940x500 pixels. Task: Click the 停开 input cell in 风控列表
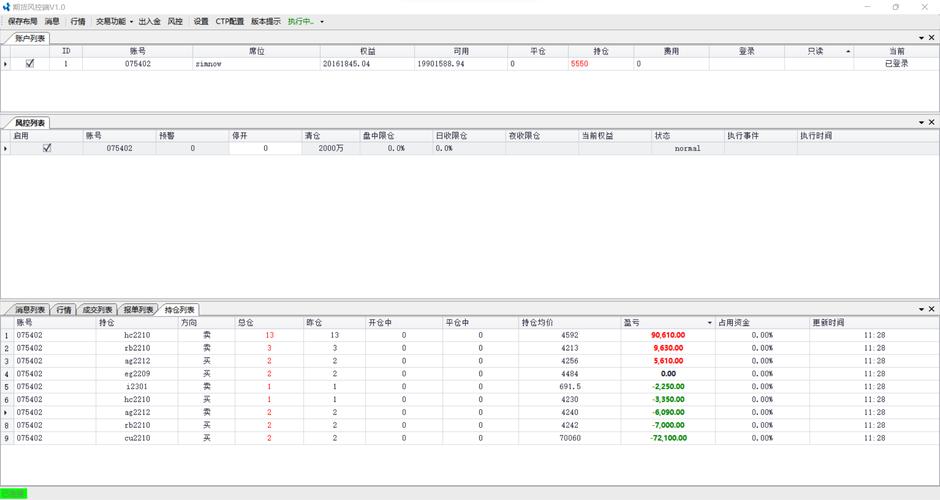click(x=265, y=148)
